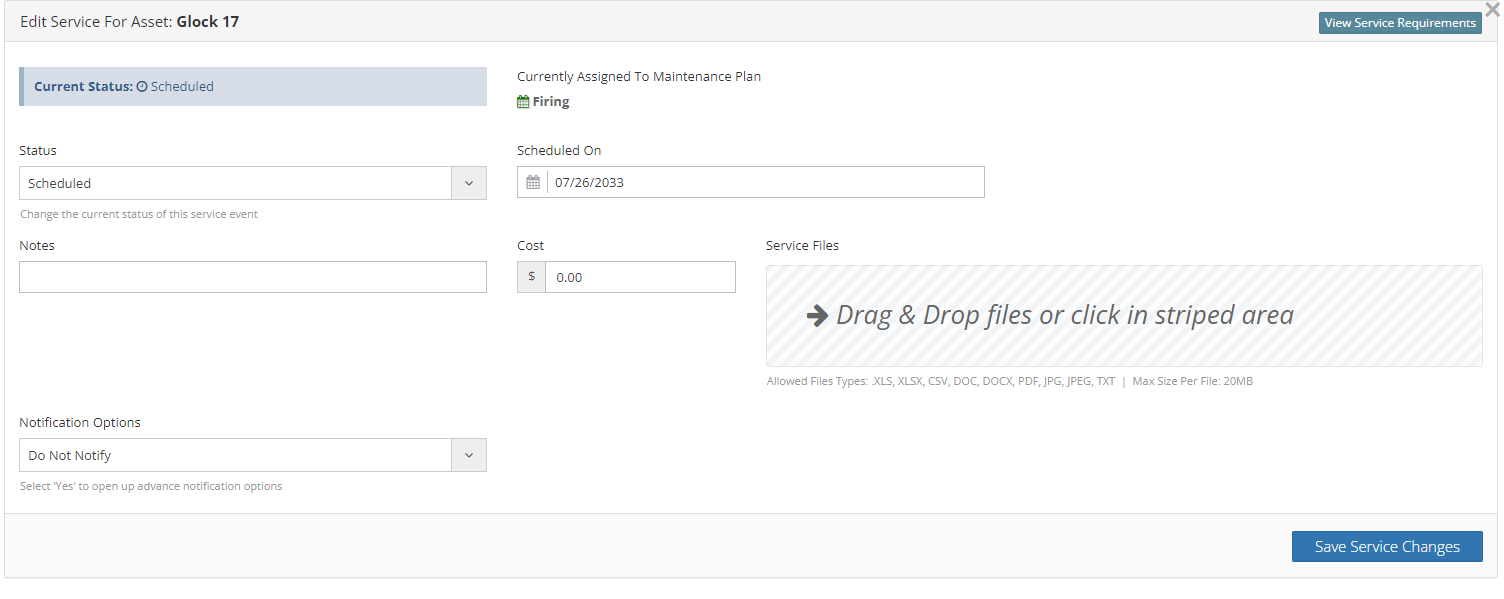Click the calendar icon beside the scheduled date
The image size is (1504, 599).
pos(533,182)
